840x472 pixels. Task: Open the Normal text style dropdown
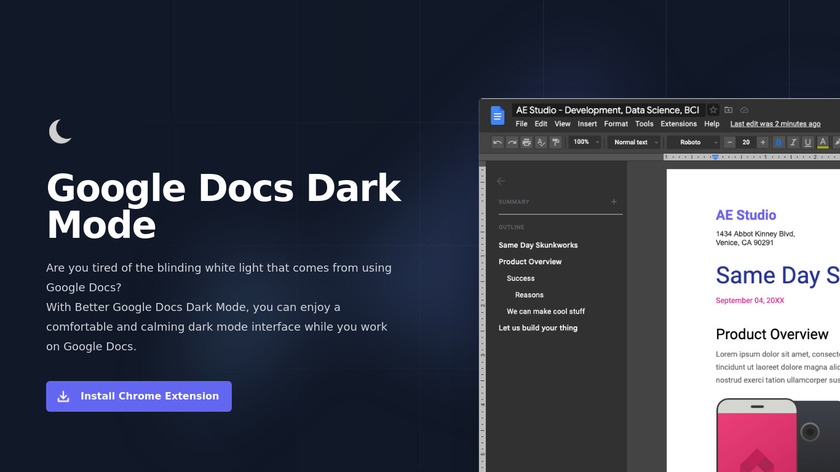tap(634, 143)
